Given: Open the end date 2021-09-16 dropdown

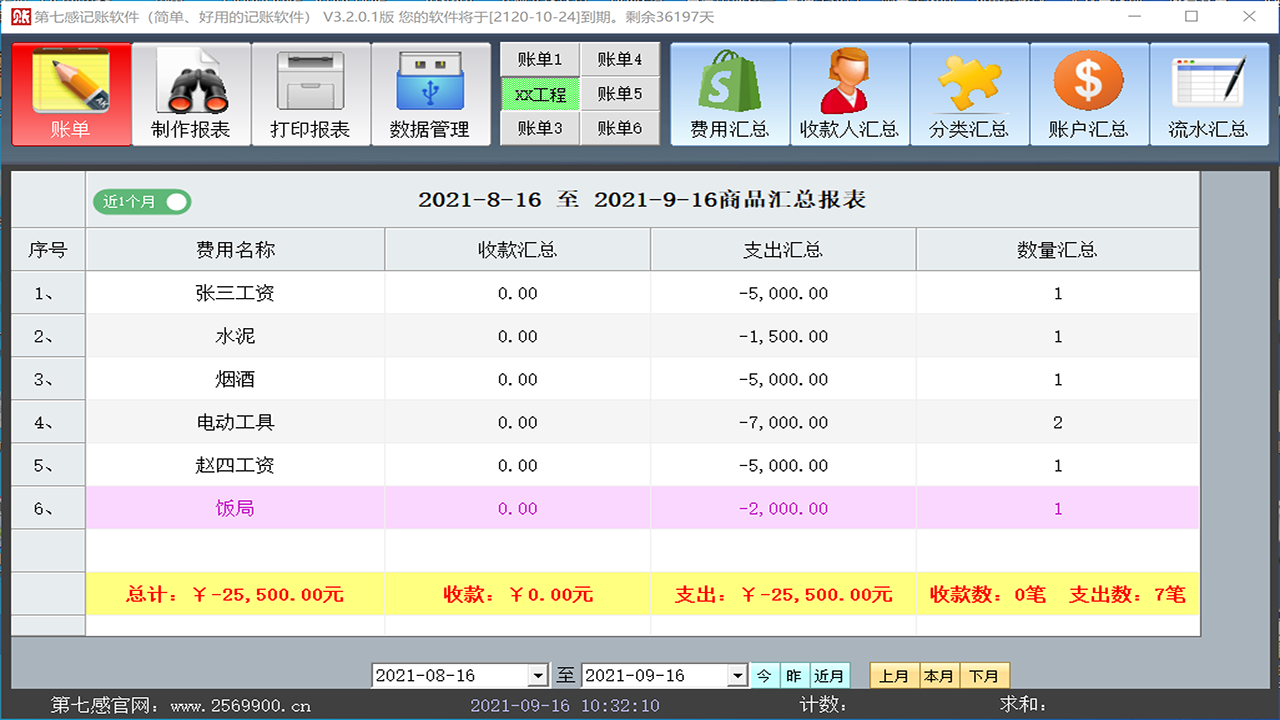Looking at the screenshot, I should (x=740, y=675).
